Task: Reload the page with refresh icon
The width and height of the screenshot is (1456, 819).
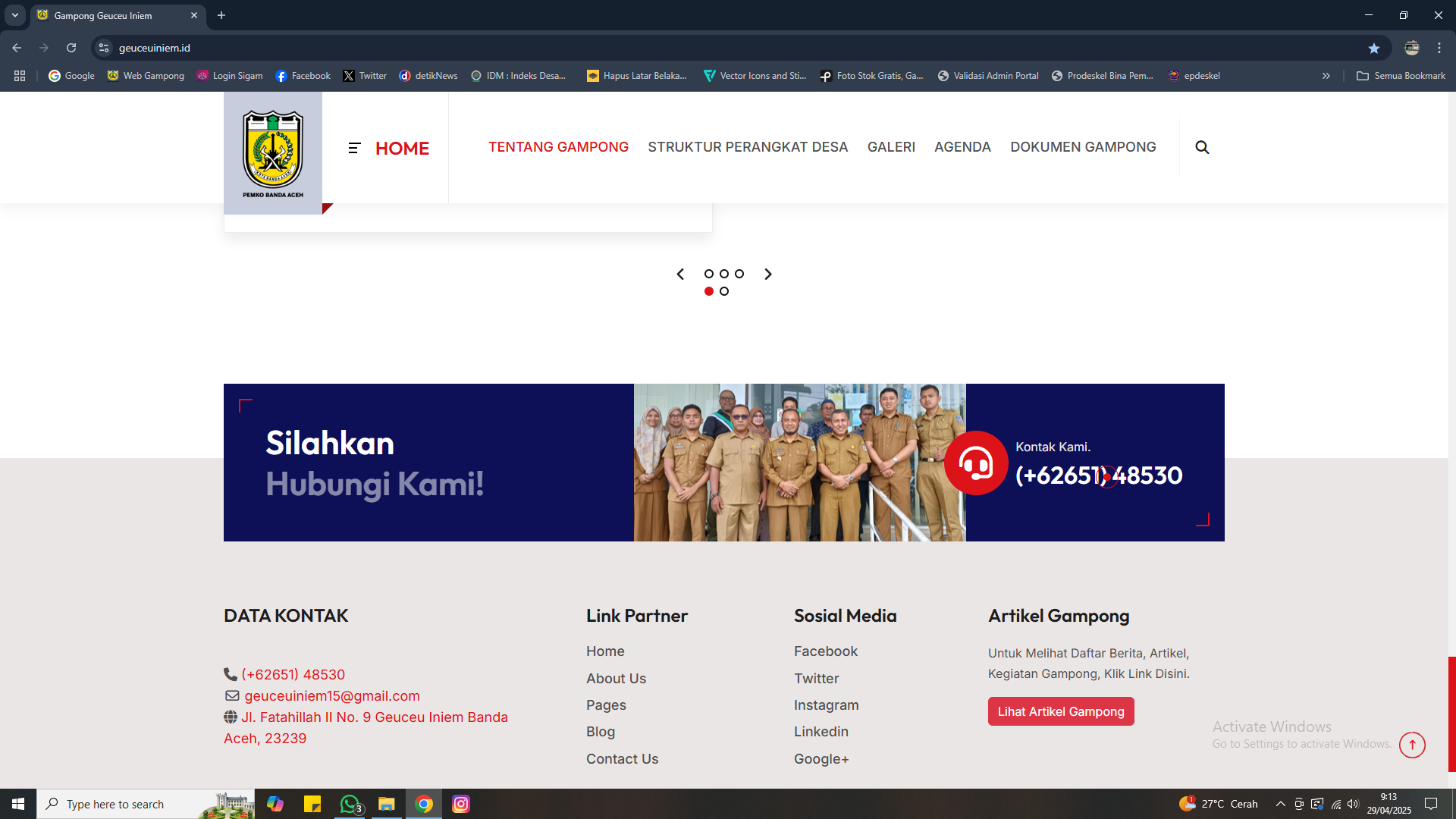Action: click(71, 48)
